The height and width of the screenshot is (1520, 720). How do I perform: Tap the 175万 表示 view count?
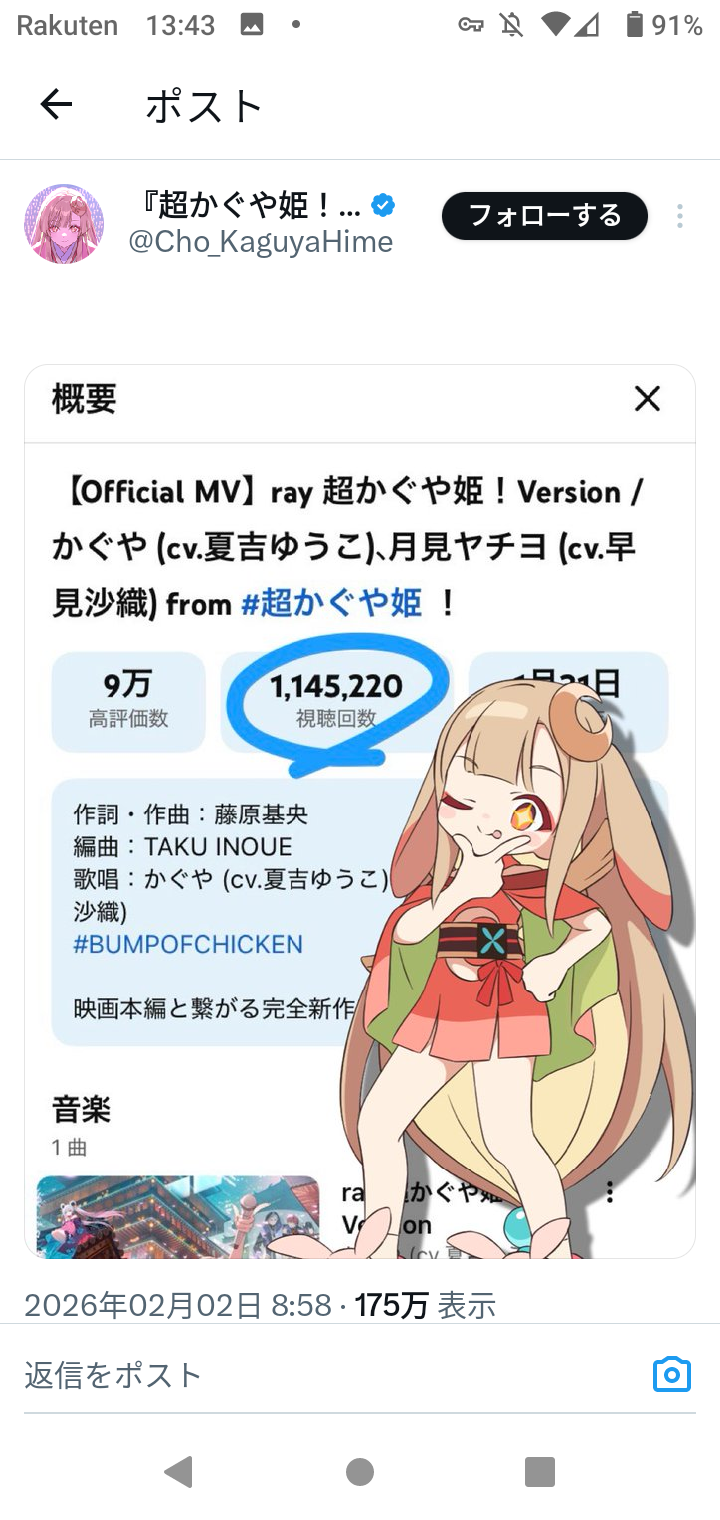click(x=426, y=1305)
